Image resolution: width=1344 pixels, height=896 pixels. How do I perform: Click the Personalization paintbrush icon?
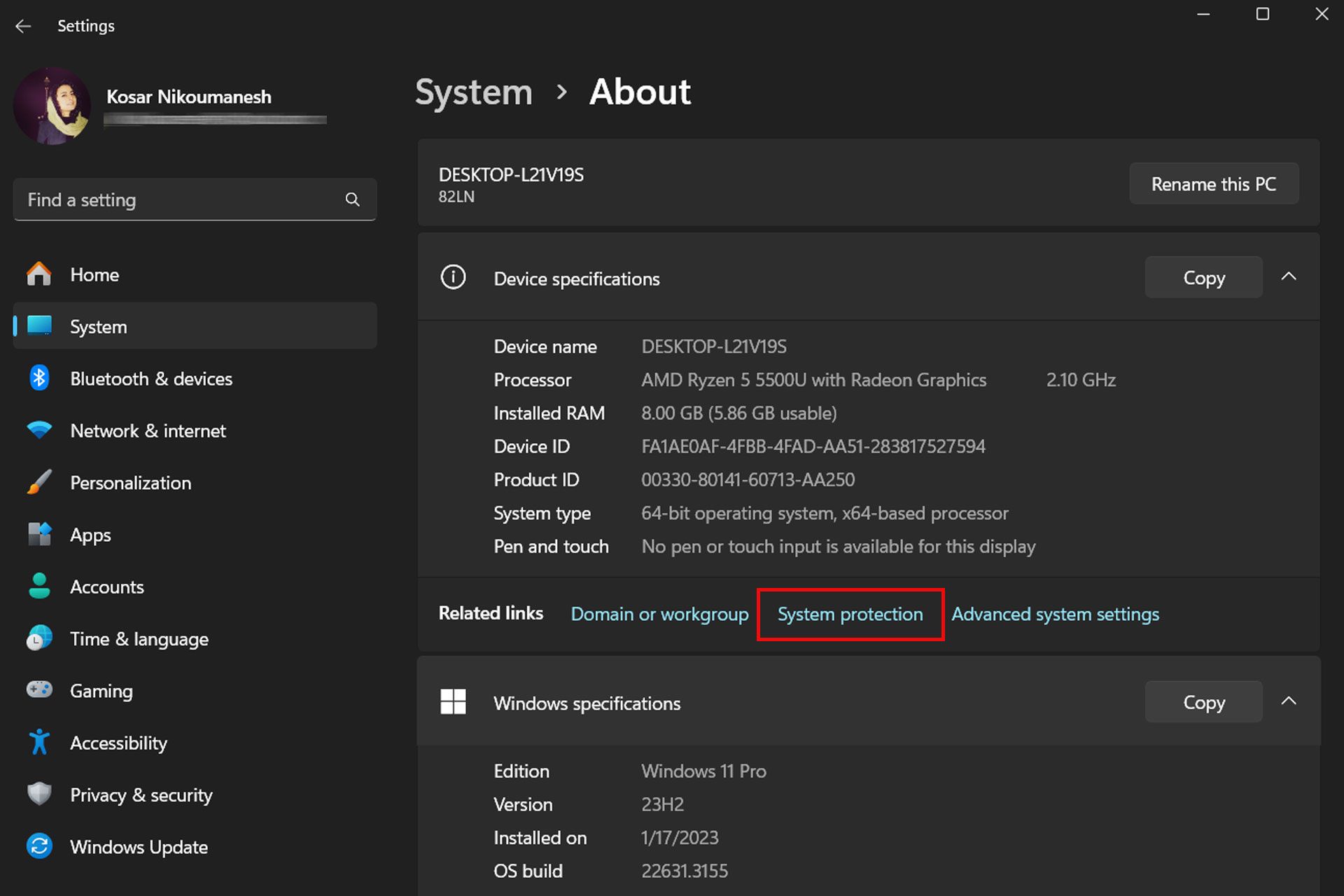click(39, 482)
